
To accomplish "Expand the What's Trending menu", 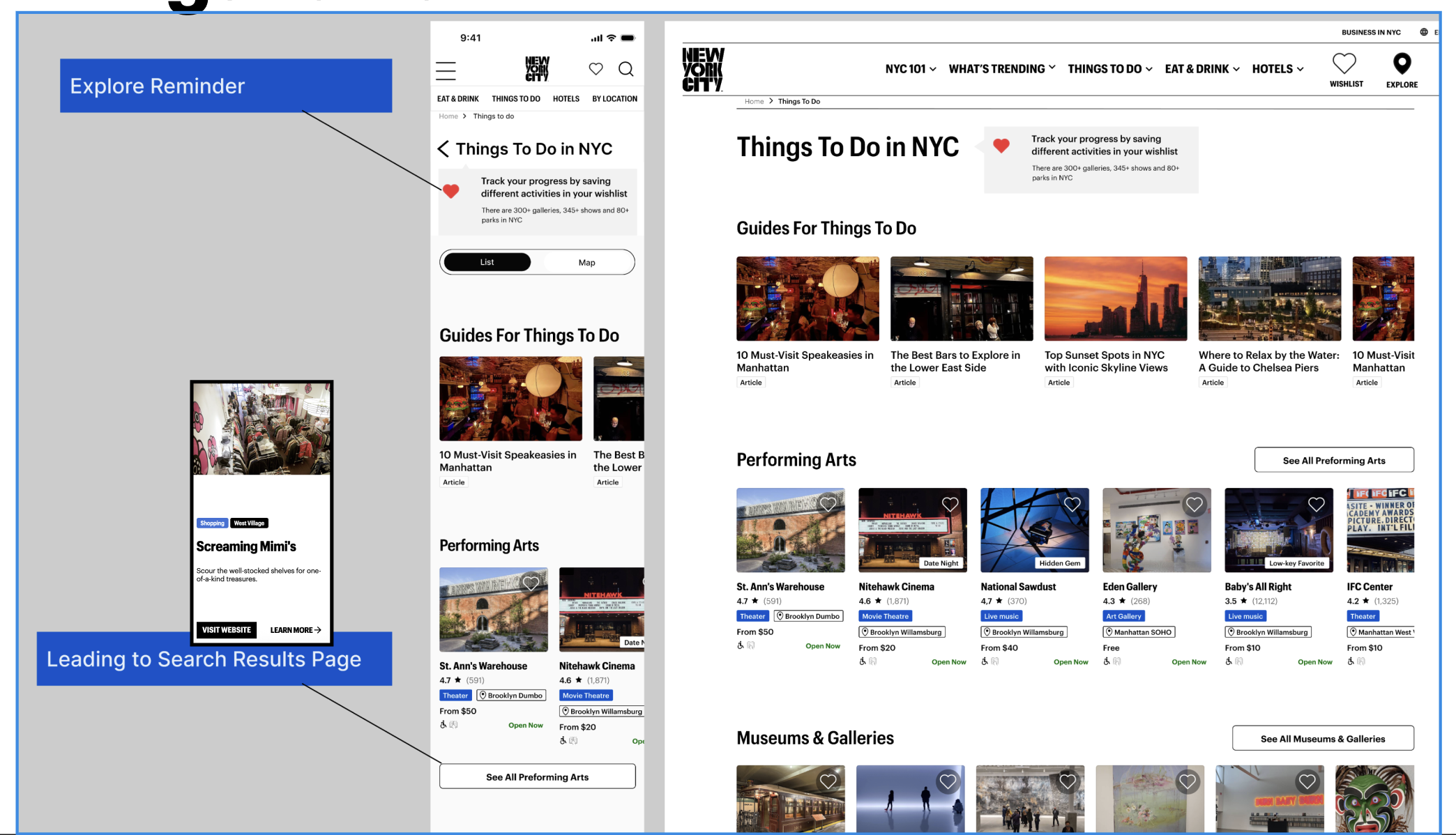I will (1002, 69).
